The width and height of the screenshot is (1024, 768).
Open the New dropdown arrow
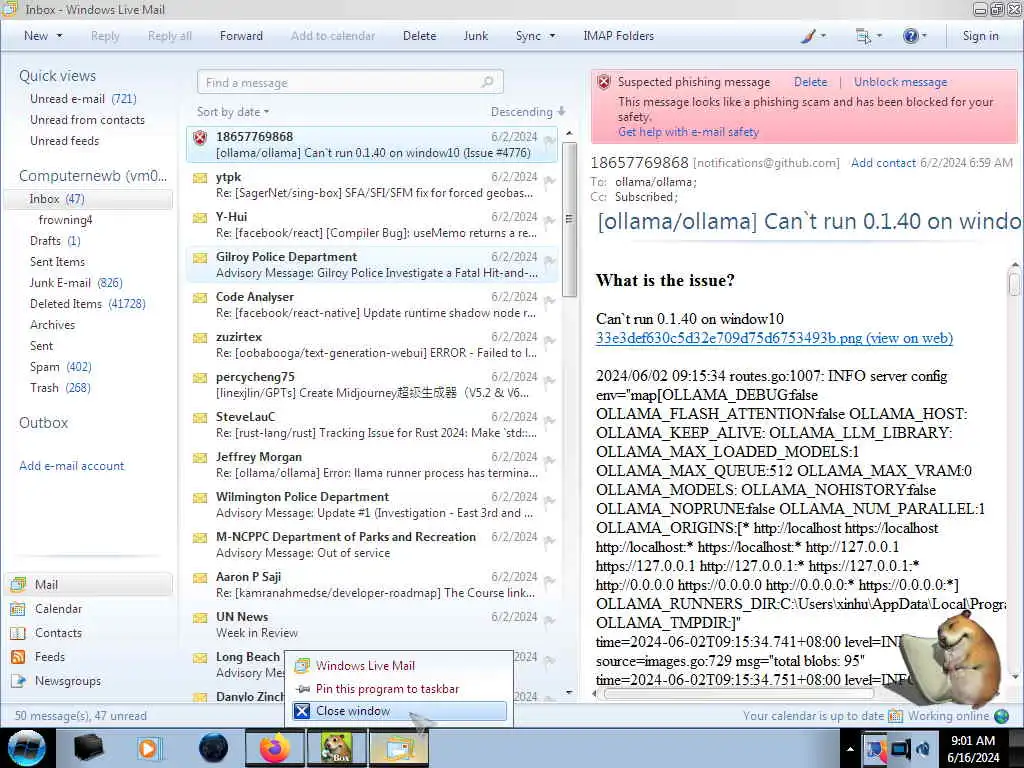(x=59, y=36)
